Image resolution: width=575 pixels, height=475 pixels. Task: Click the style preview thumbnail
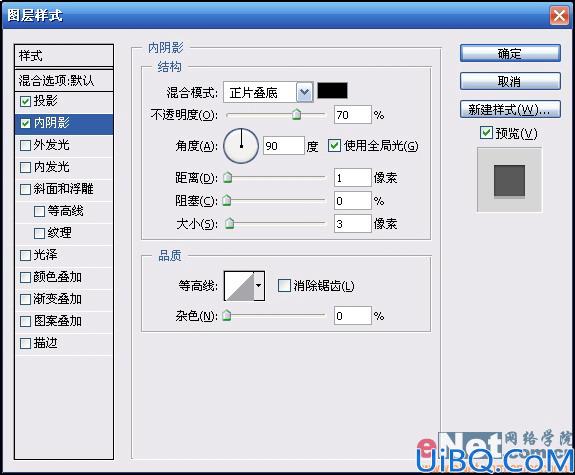[x=509, y=180]
